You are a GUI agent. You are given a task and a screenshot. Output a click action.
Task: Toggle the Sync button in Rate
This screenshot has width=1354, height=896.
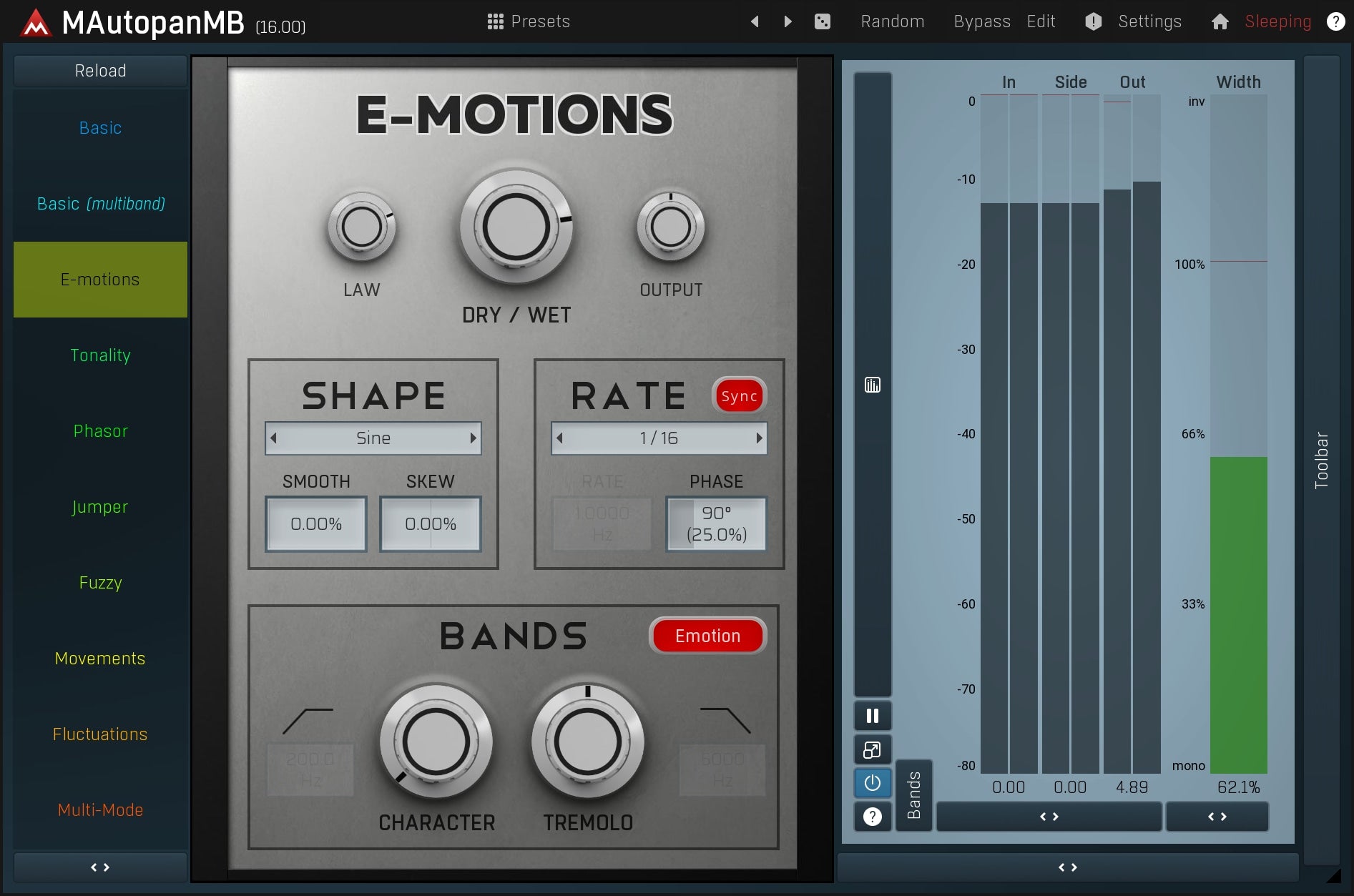739,396
